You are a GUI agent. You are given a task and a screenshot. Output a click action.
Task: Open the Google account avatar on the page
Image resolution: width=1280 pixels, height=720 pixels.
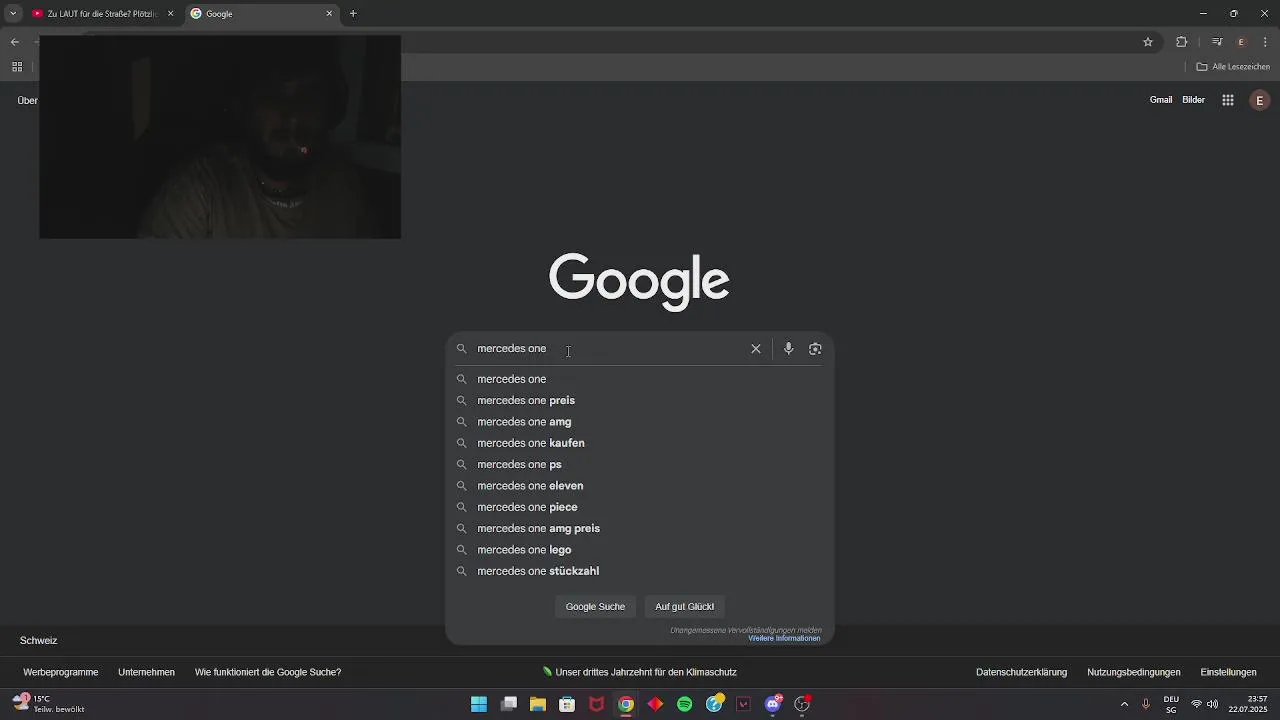click(x=1260, y=100)
